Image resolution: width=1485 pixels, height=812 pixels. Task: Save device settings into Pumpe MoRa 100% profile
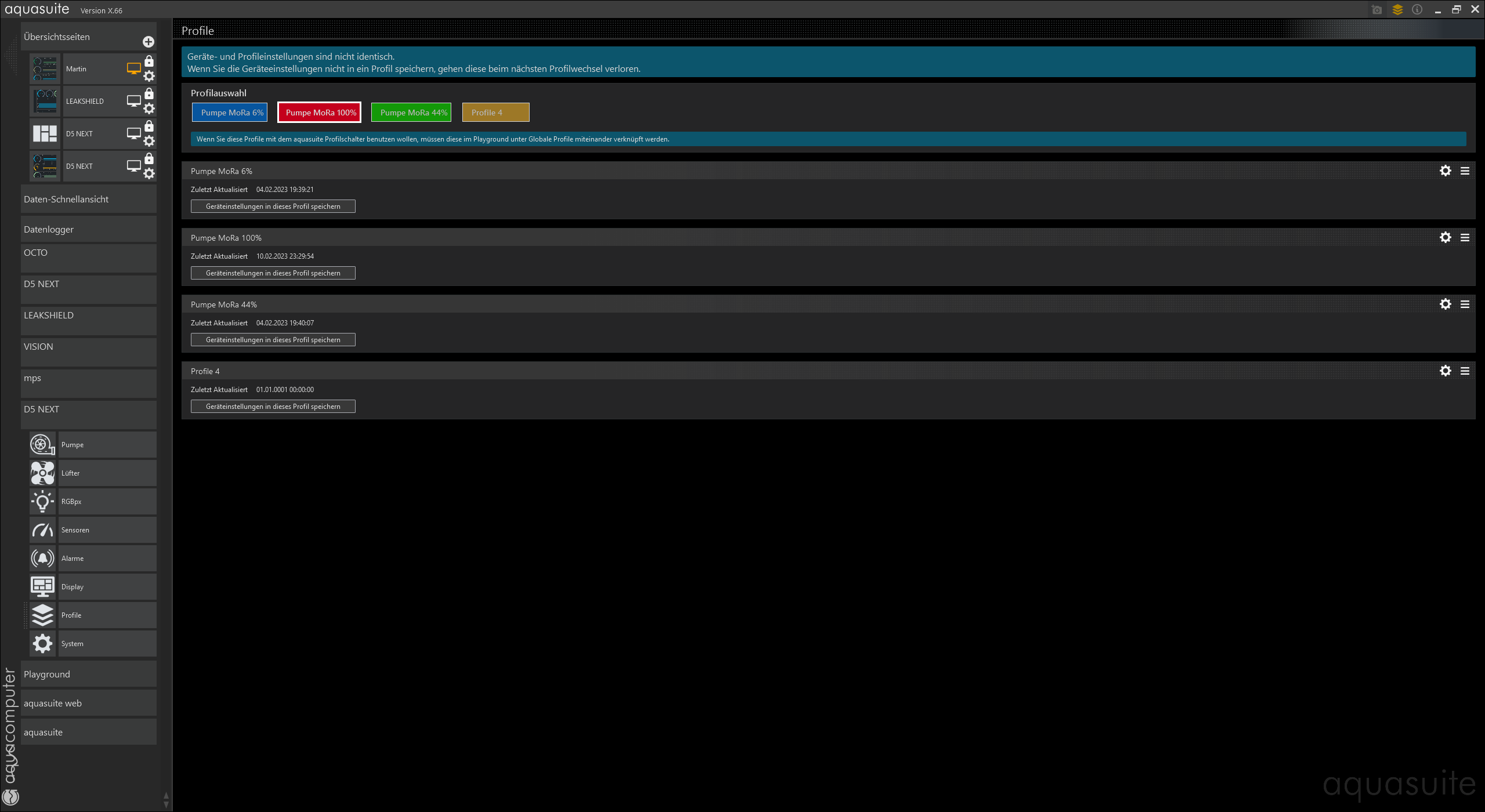273,273
